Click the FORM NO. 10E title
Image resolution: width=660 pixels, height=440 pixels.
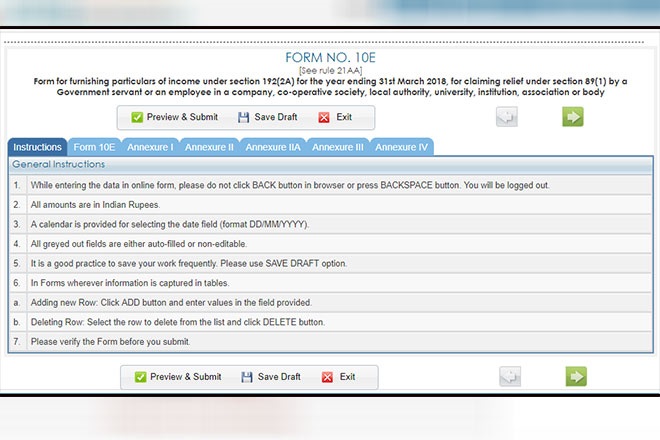click(x=329, y=58)
